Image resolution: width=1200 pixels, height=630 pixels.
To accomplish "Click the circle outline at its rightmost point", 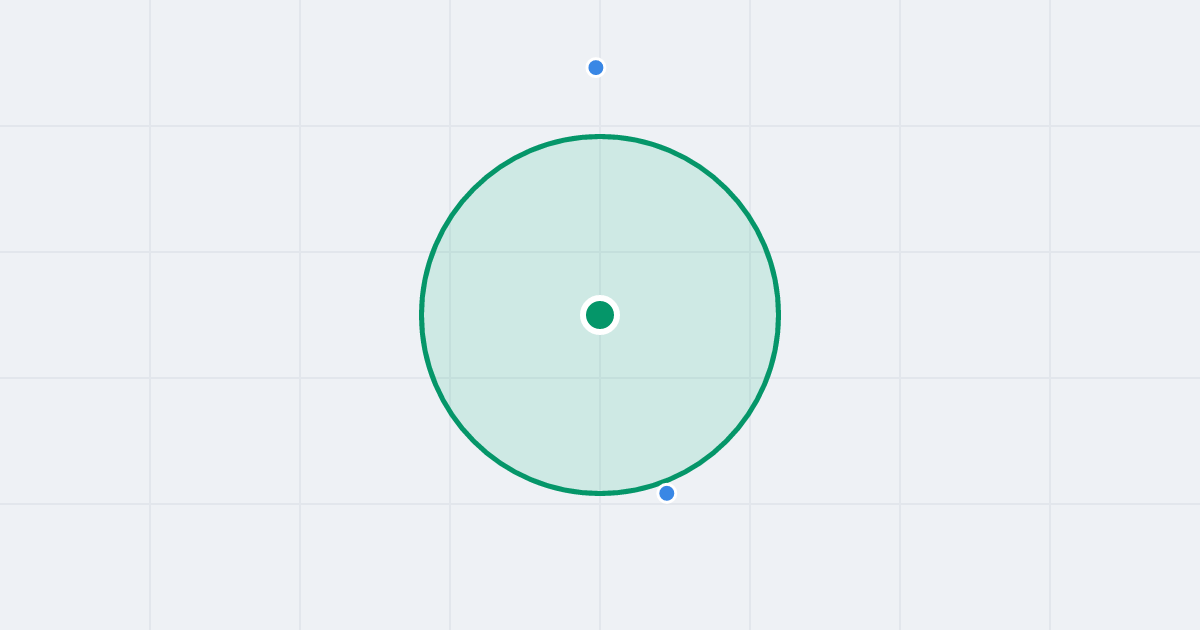I will [779, 315].
